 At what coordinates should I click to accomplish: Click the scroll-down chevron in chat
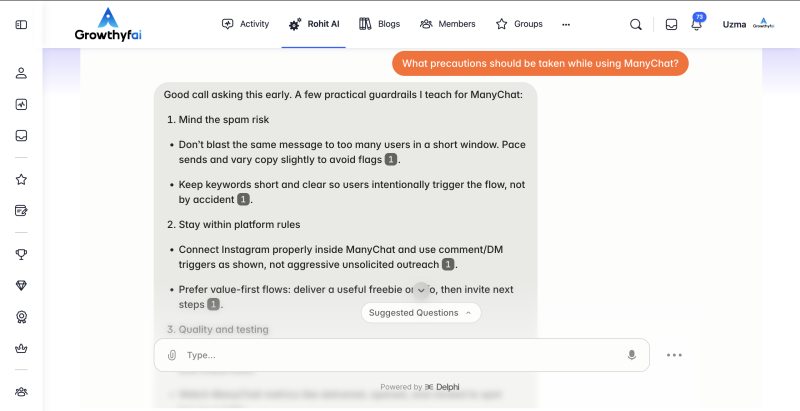(421, 290)
